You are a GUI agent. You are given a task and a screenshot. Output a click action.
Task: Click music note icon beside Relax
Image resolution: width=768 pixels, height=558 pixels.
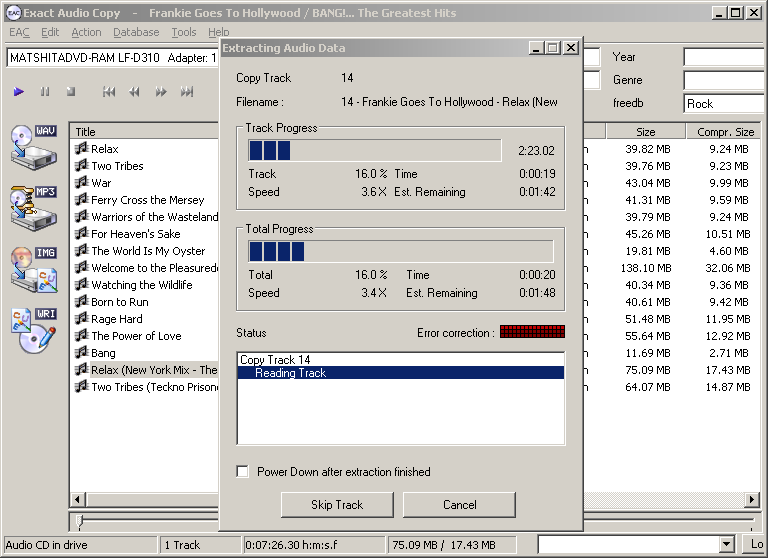[81, 148]
